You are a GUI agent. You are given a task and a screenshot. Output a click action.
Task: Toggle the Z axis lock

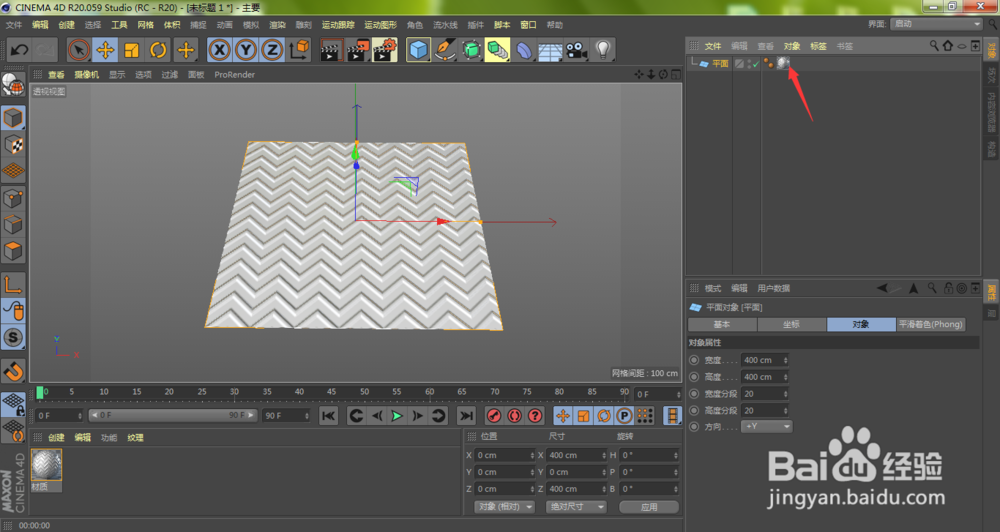coord(272,50)
